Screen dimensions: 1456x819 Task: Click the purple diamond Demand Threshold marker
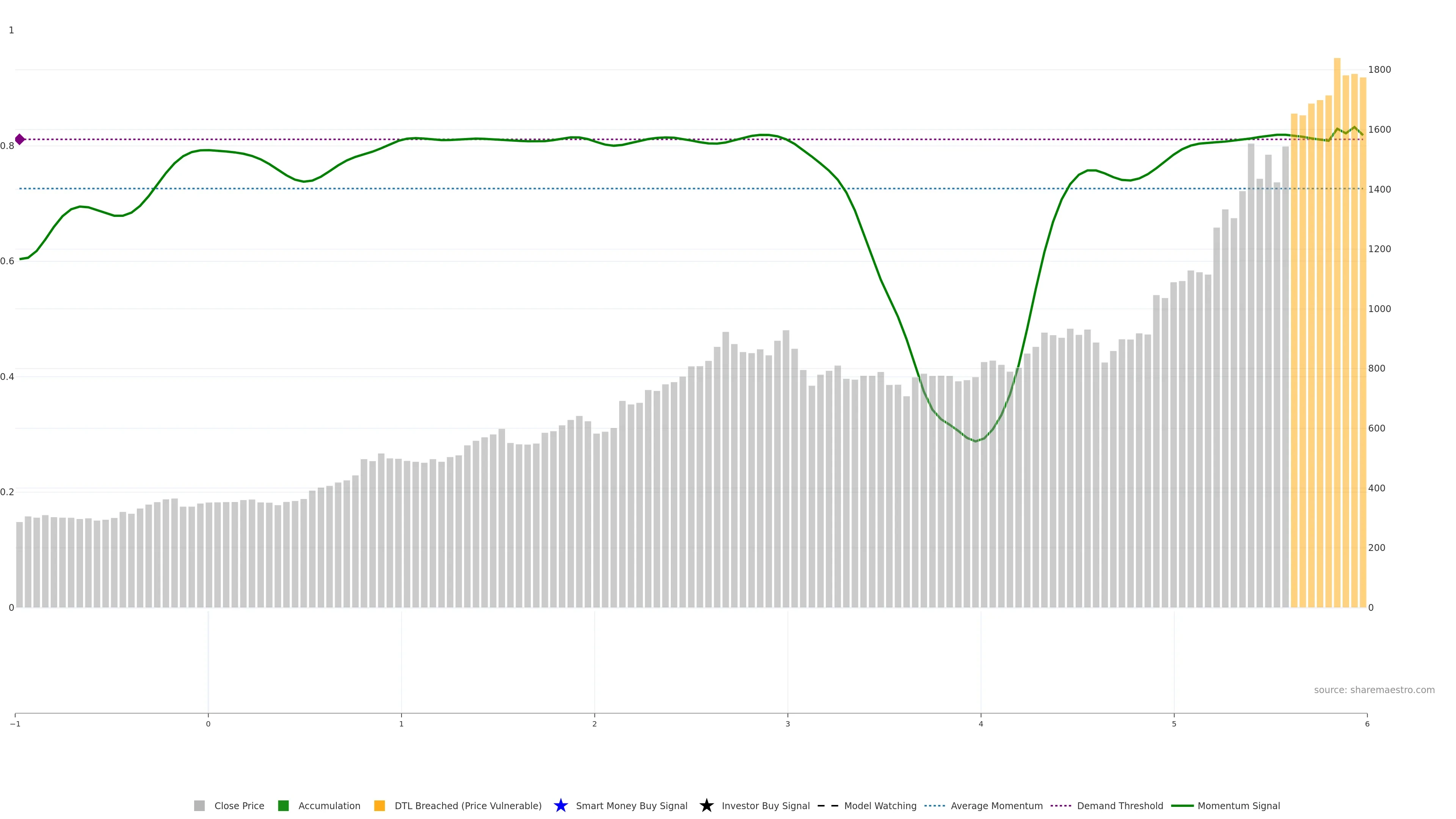(x=20, y=139)
